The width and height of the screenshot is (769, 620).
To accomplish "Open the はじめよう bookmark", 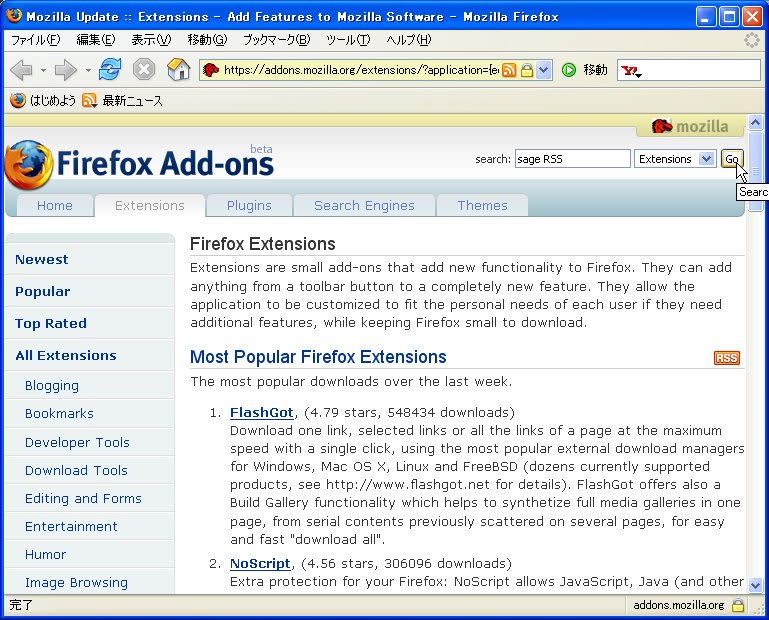I will pyautogui.click(x=43, y=101).
